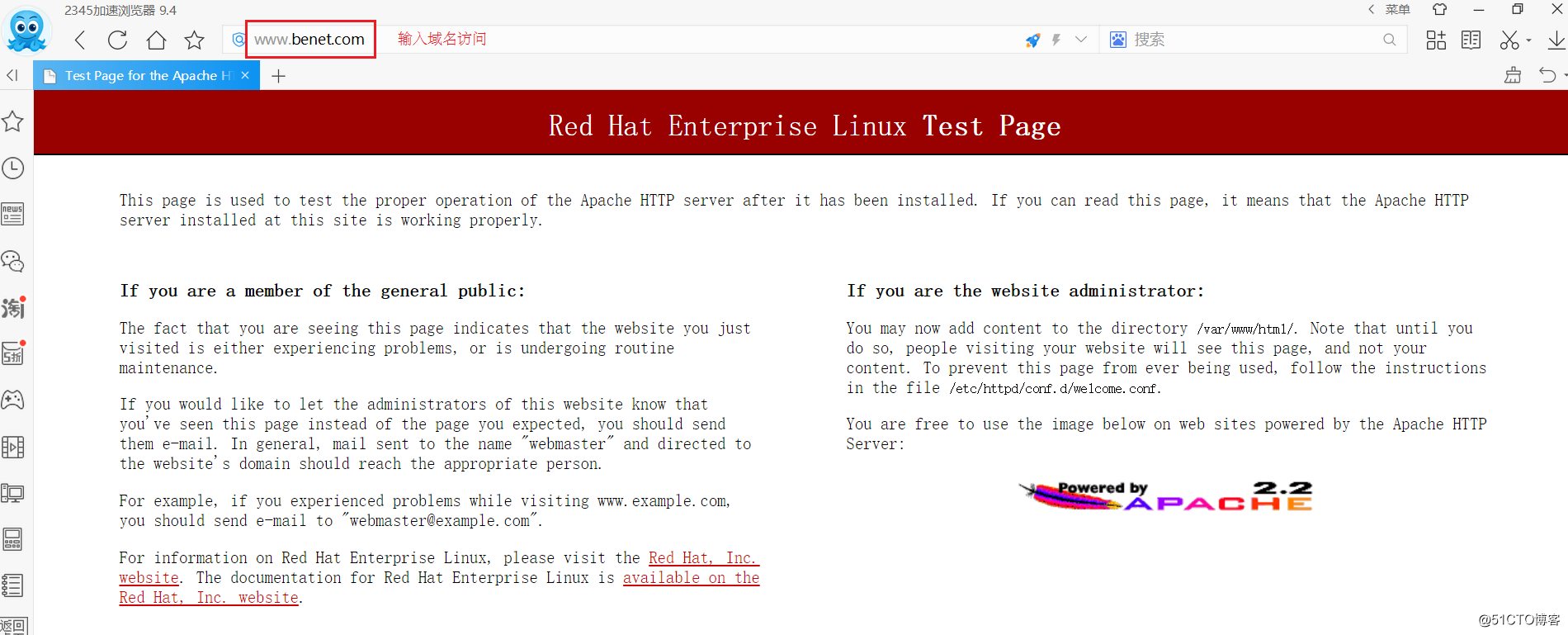Click the Baidu search engine icon
This screenshot has width=1568, height=635.
point(1118,40)
